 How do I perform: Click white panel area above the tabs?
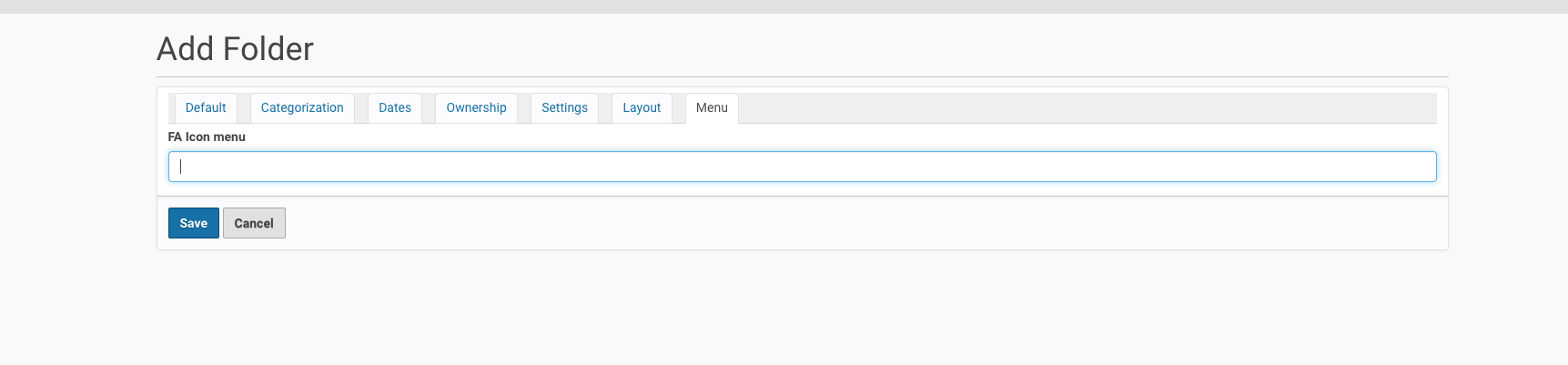pyautogui.click(x=802, y=90)
